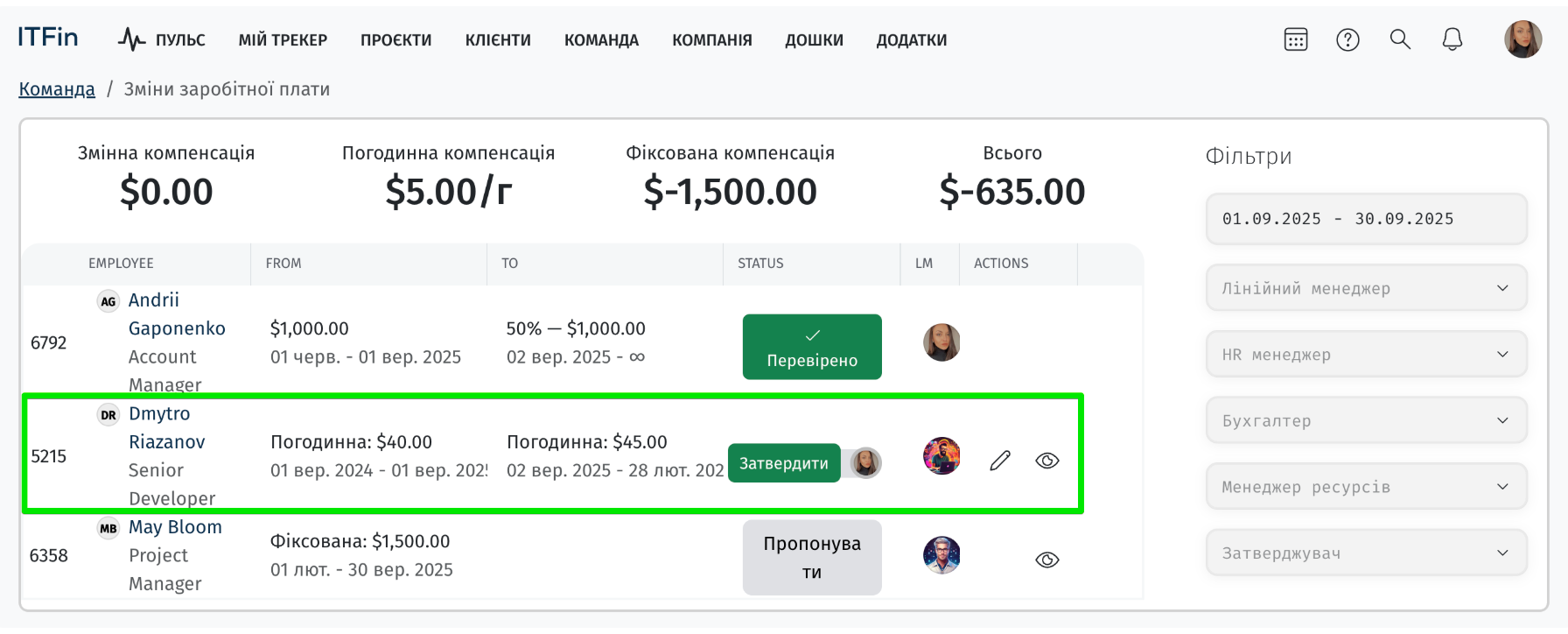Go to the КОМАНДА menu item
The height and width of the screenshot is (634, 1568).
601,40
